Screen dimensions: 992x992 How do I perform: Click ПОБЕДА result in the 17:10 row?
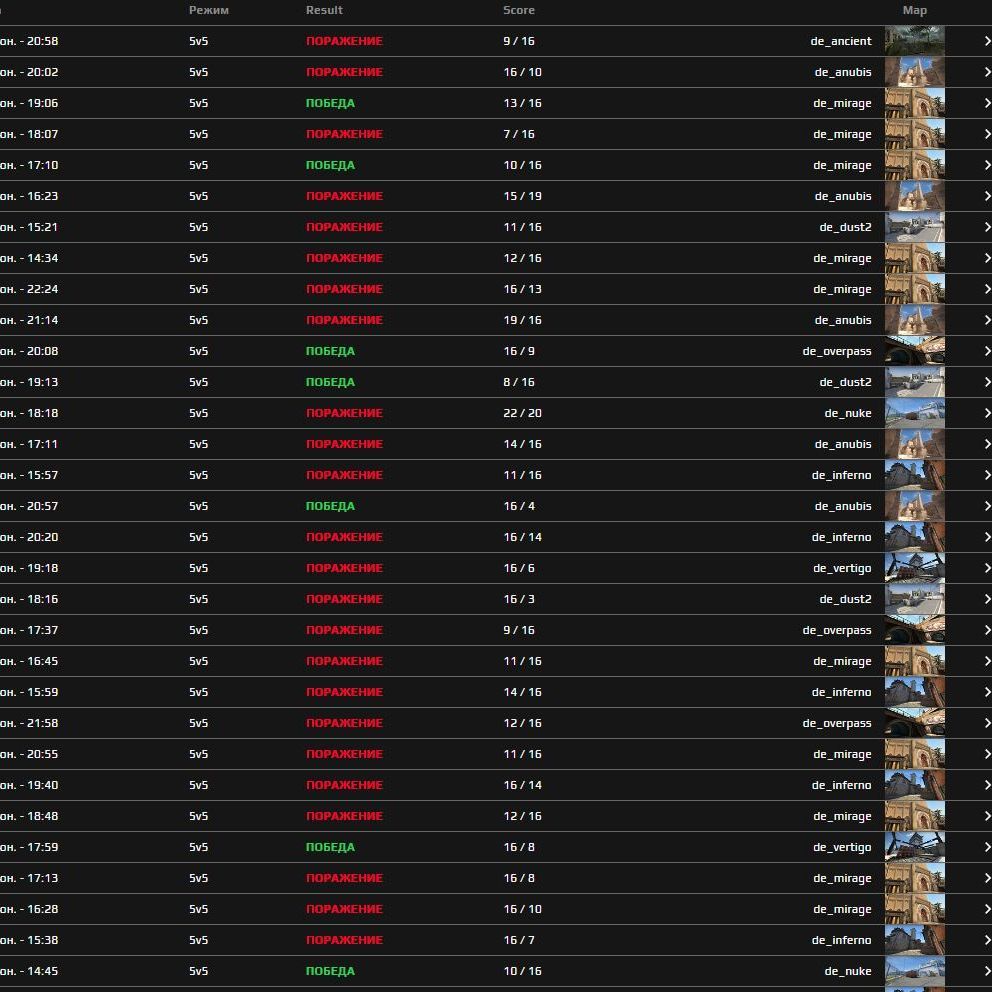[330, 165]
